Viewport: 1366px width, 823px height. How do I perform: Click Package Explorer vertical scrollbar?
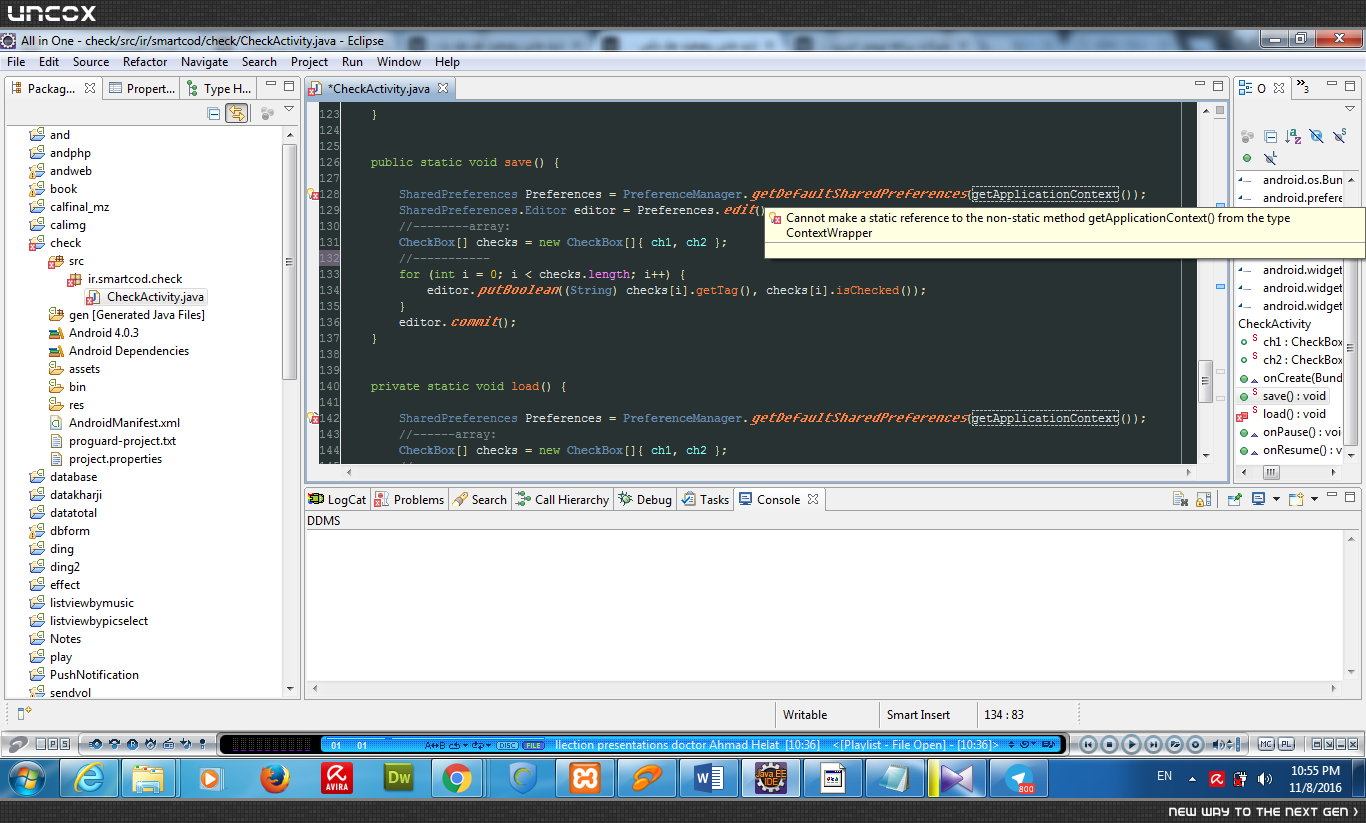pos(289,261)
